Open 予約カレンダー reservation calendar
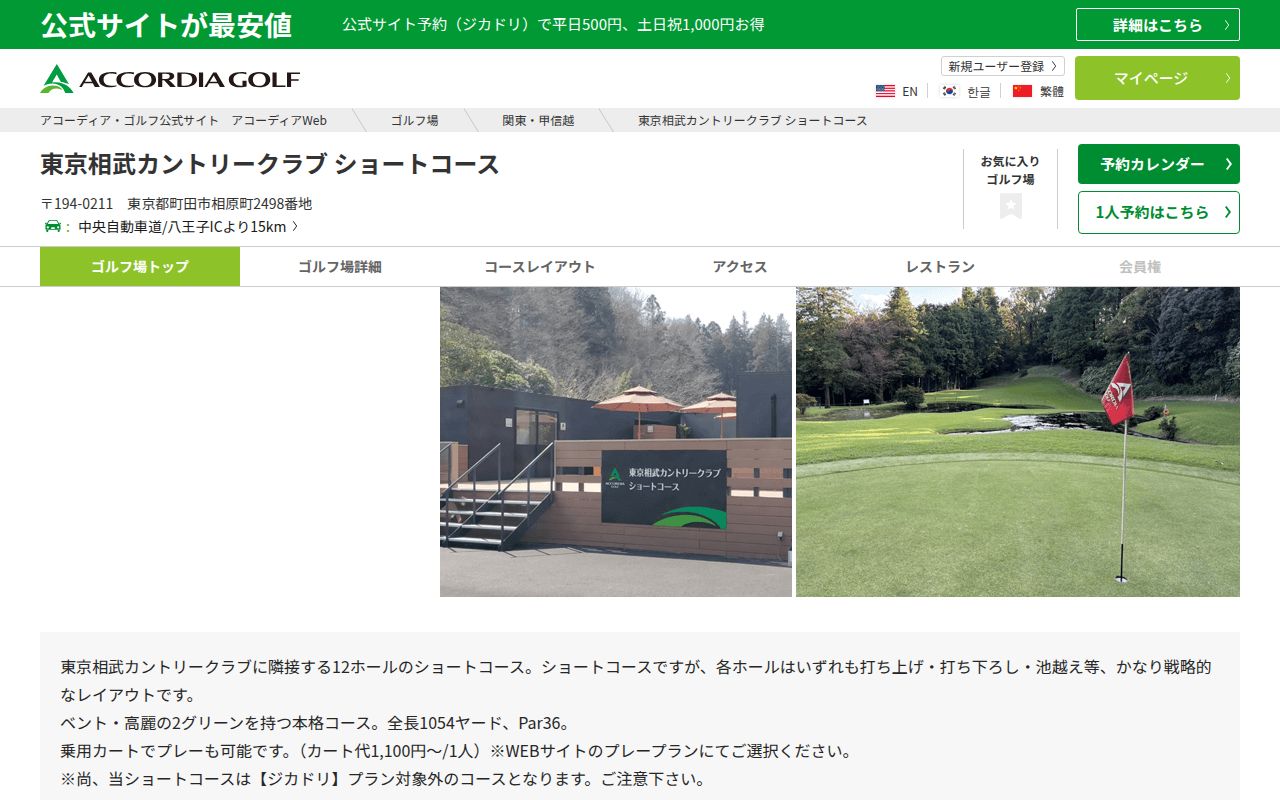Viewport: 1280px width, 800px height. tap(1159, 164)
